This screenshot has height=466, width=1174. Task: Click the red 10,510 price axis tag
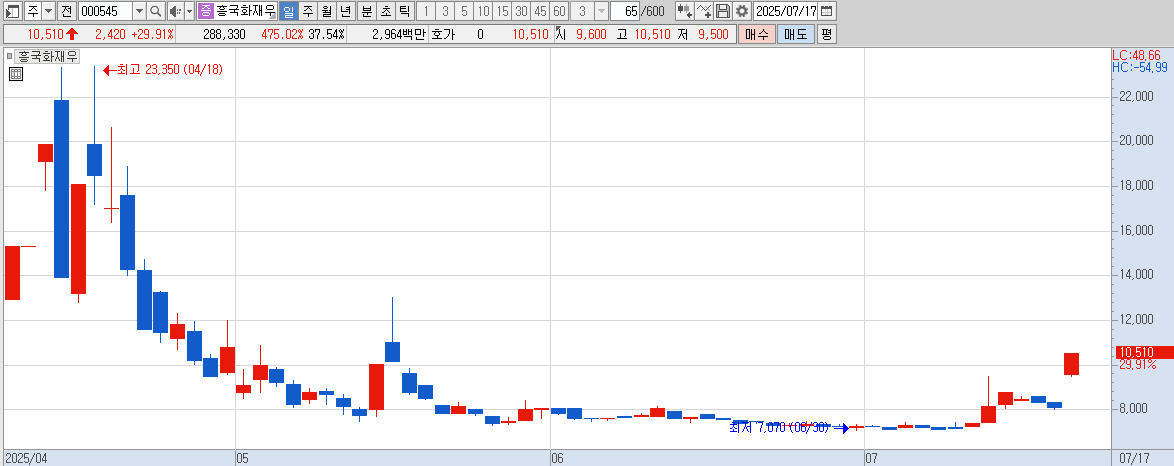click(1144, 352)
